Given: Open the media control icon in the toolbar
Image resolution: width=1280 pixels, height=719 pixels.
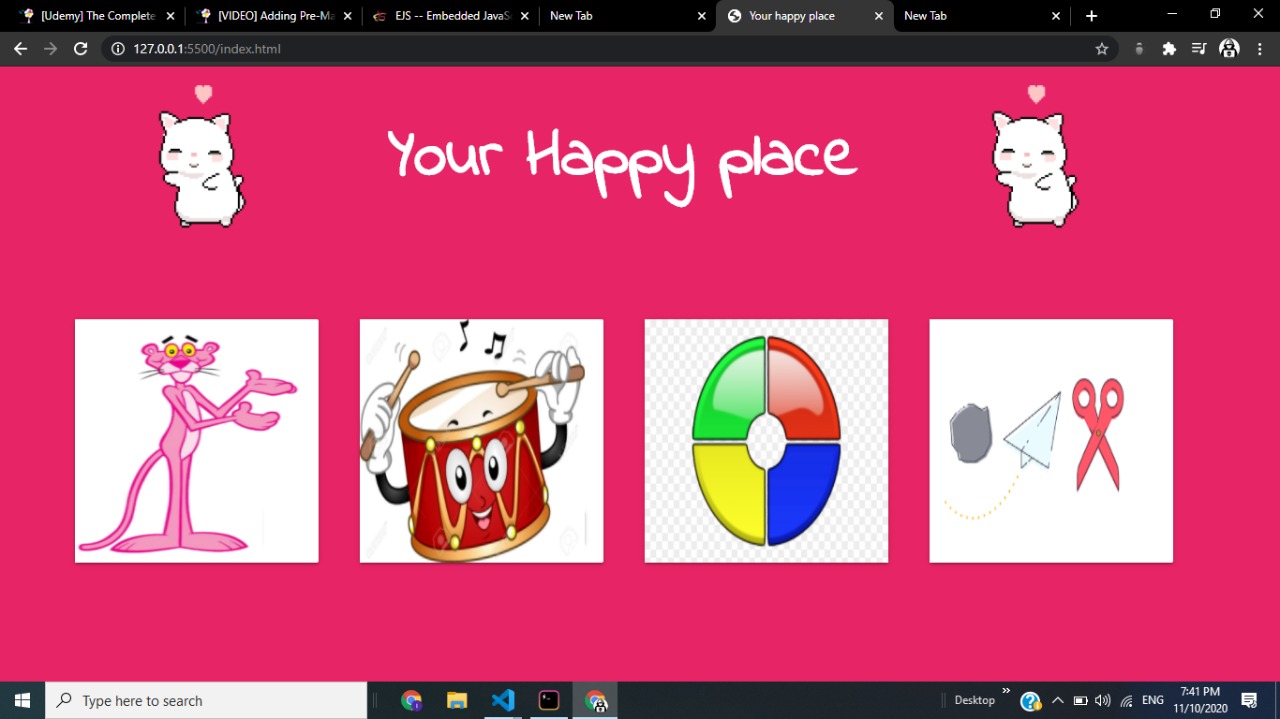Looking at the screenshot, I should [x=1199, y=48].
